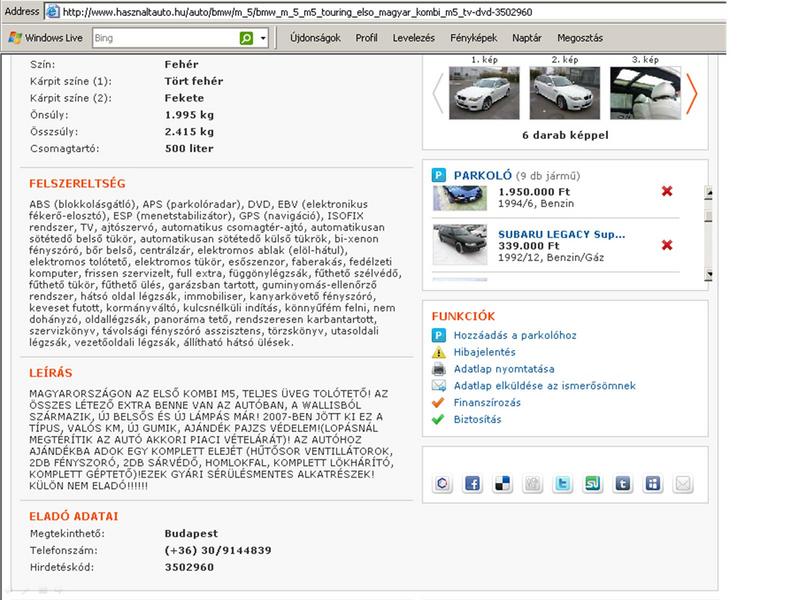
Task: Click the hexagon-shaped share icon
Action: (x=442, y=483)
